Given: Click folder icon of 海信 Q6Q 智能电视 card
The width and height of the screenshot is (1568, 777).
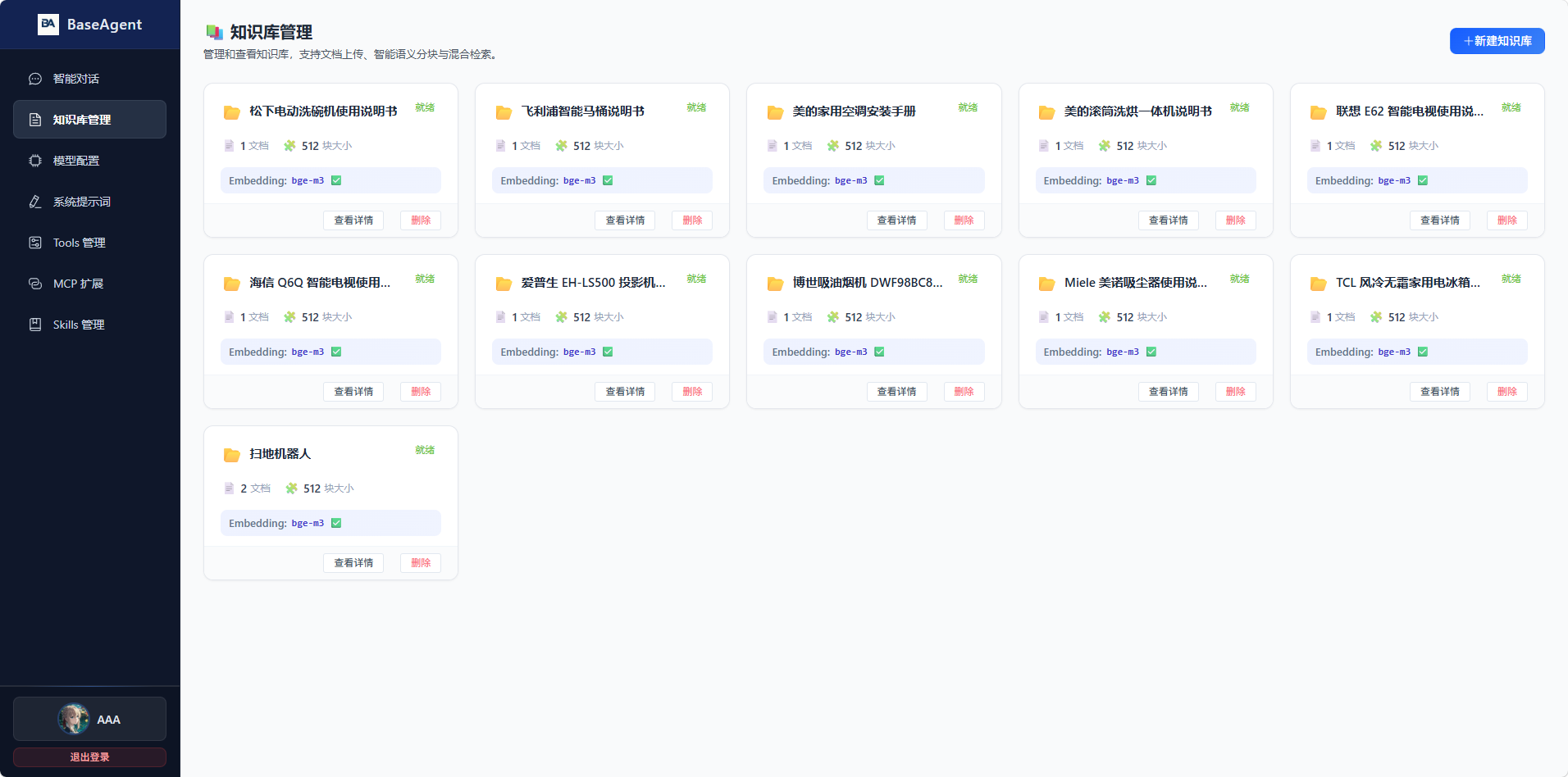Looking at the screenshot, I should point(232,284).
